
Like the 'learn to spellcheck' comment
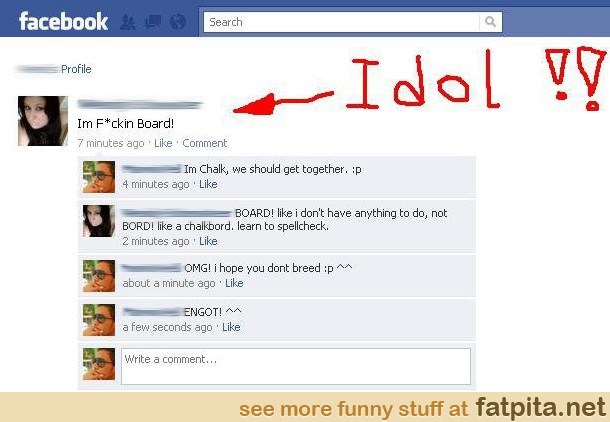(x=208, y=241)
